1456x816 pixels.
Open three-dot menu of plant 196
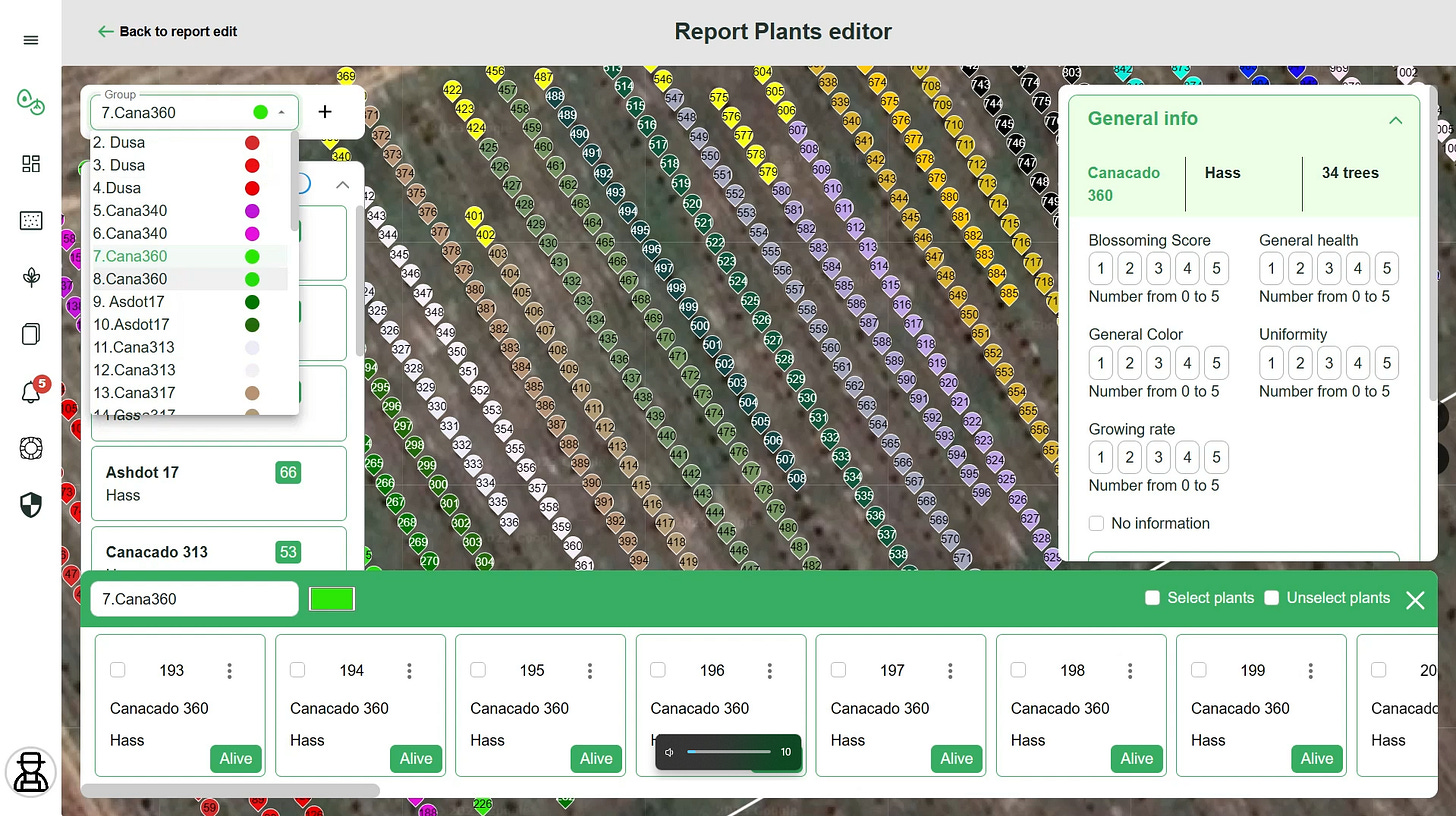click(x=770, y=670)
